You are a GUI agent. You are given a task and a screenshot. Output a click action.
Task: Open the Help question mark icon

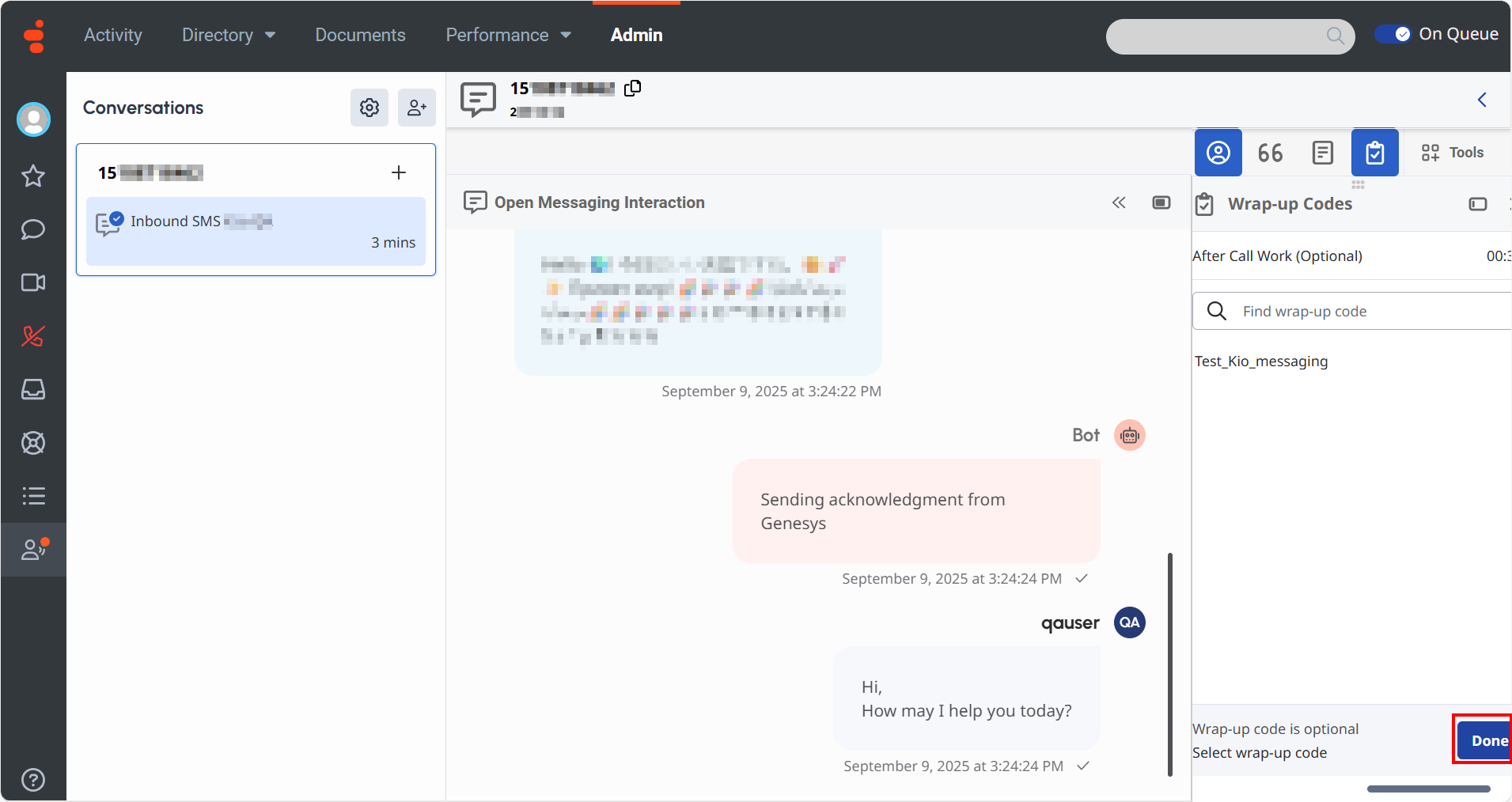(33, 780)
